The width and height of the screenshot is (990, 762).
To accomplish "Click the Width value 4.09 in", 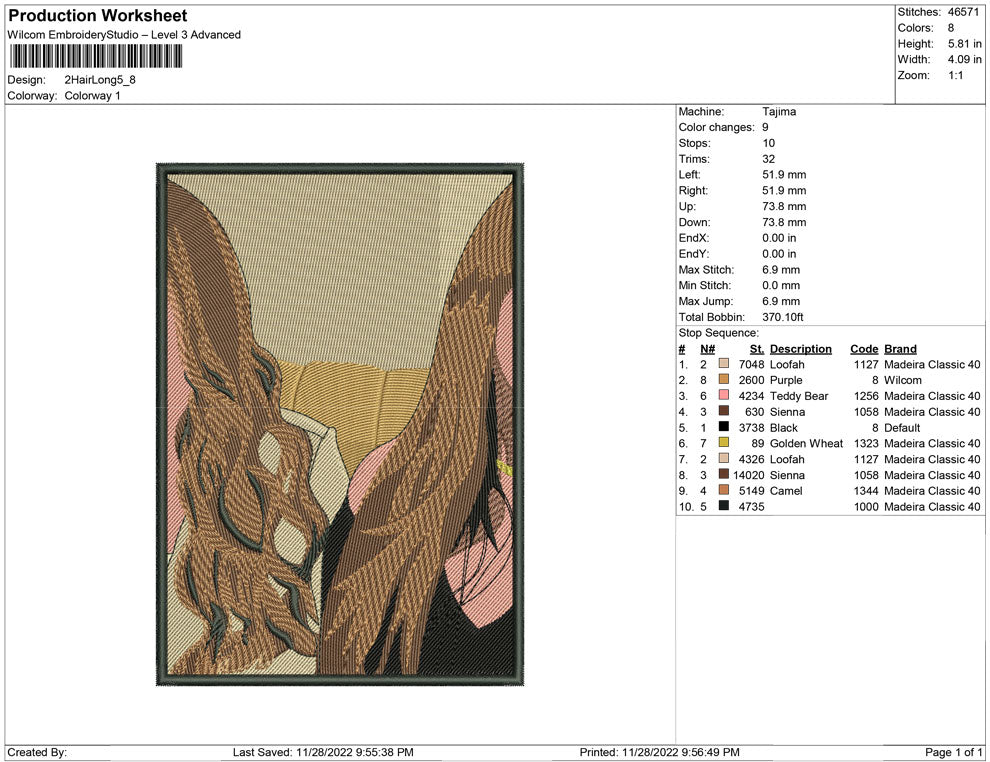I will pyautogui.click(x=965, y=59).
